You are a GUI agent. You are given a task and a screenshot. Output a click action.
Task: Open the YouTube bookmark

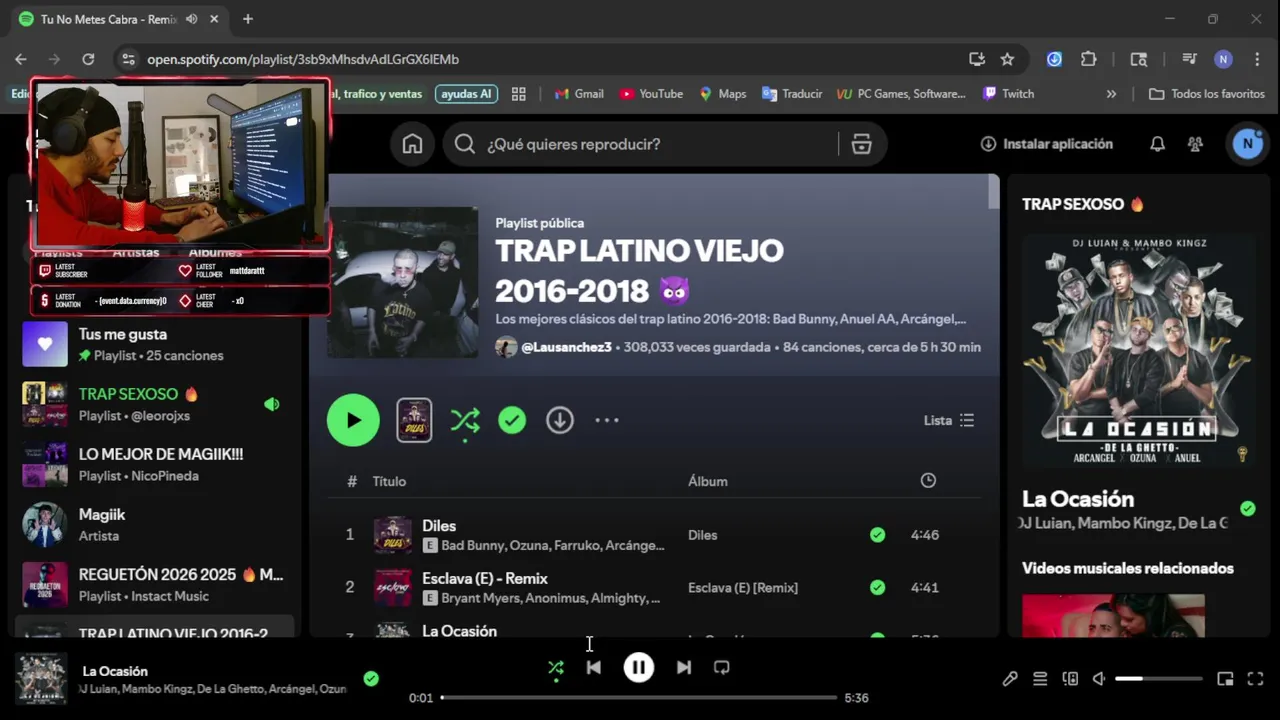coord(651,94)
